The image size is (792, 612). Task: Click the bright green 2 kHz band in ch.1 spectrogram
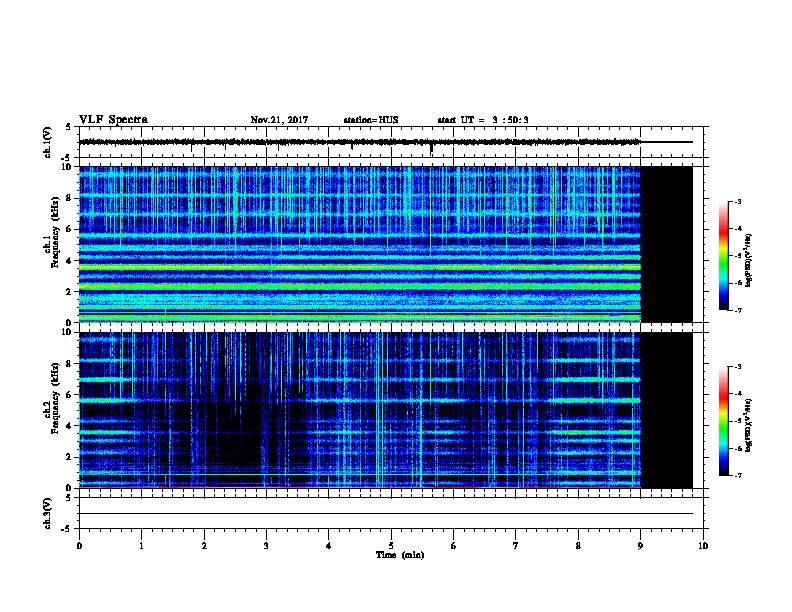click(x=360, y=286)
